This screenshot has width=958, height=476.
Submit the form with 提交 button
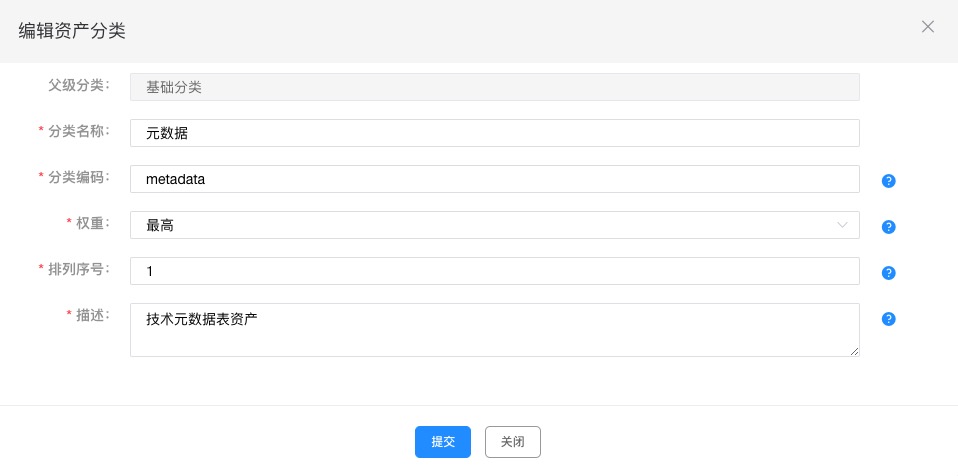pos(442,442)
